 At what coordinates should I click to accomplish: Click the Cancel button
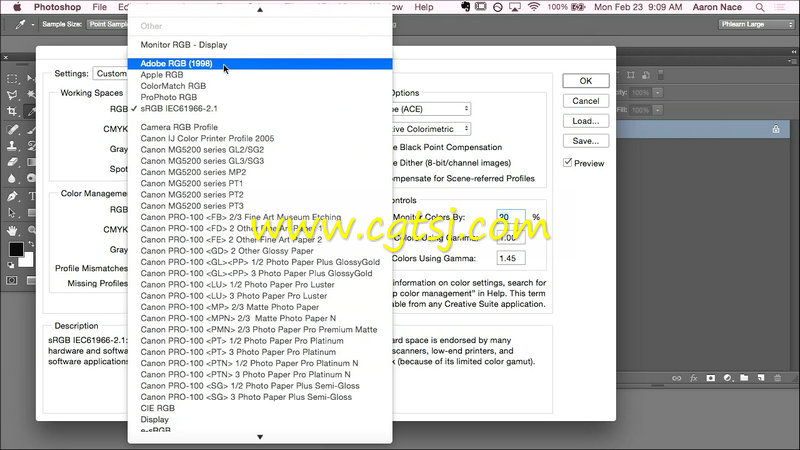586,101
